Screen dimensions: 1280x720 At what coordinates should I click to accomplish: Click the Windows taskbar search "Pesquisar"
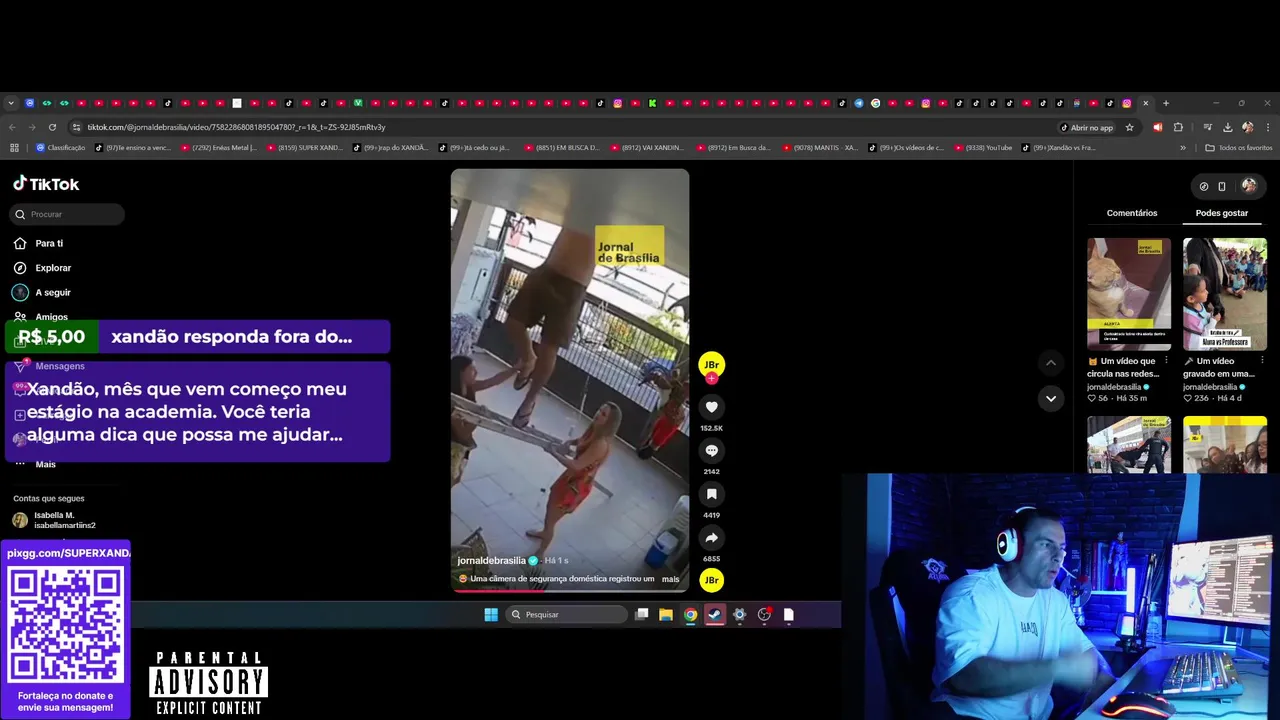point(567,615)
